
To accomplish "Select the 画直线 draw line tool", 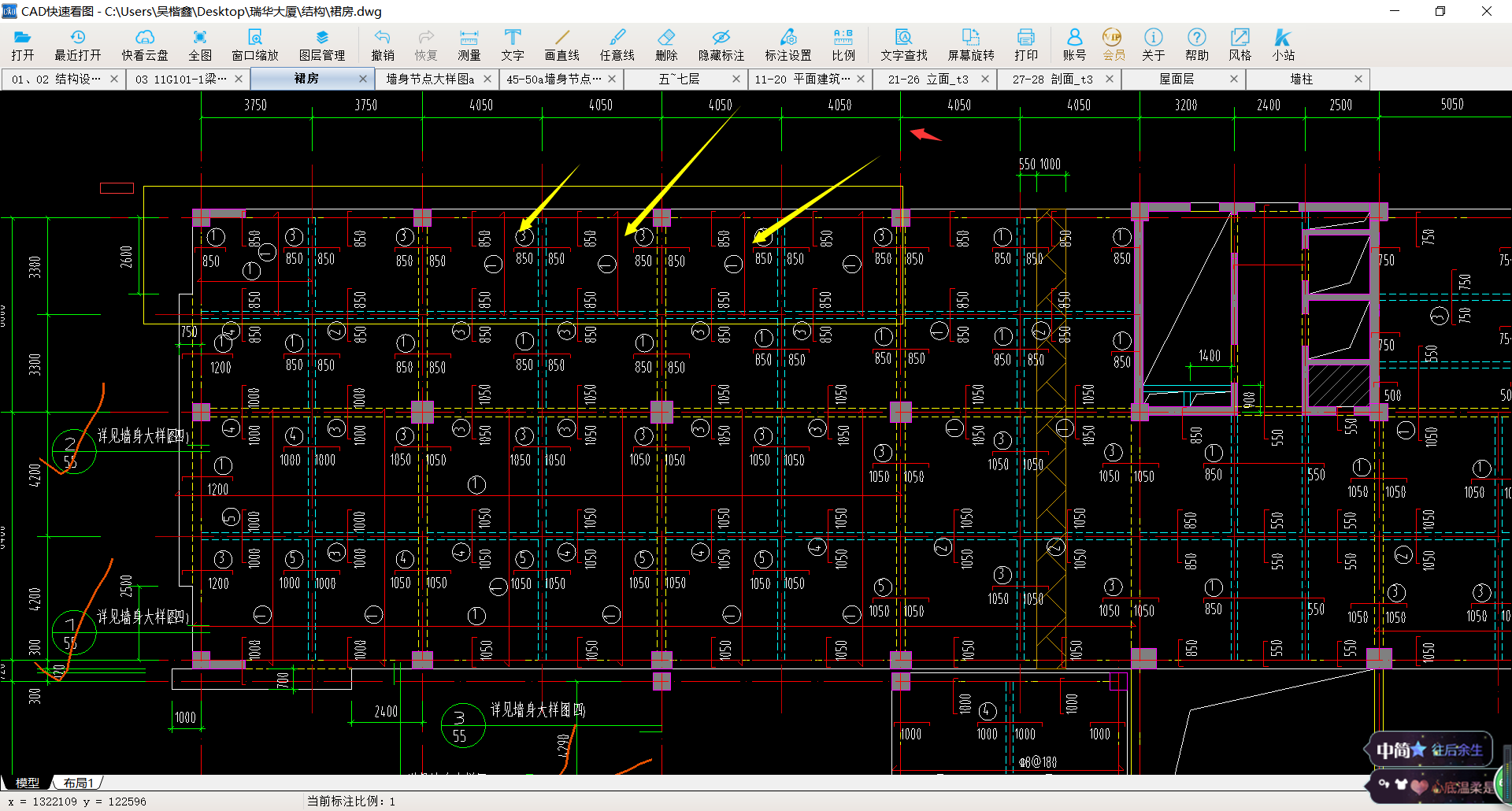I will pyautogui.click(x=562, y=45).
